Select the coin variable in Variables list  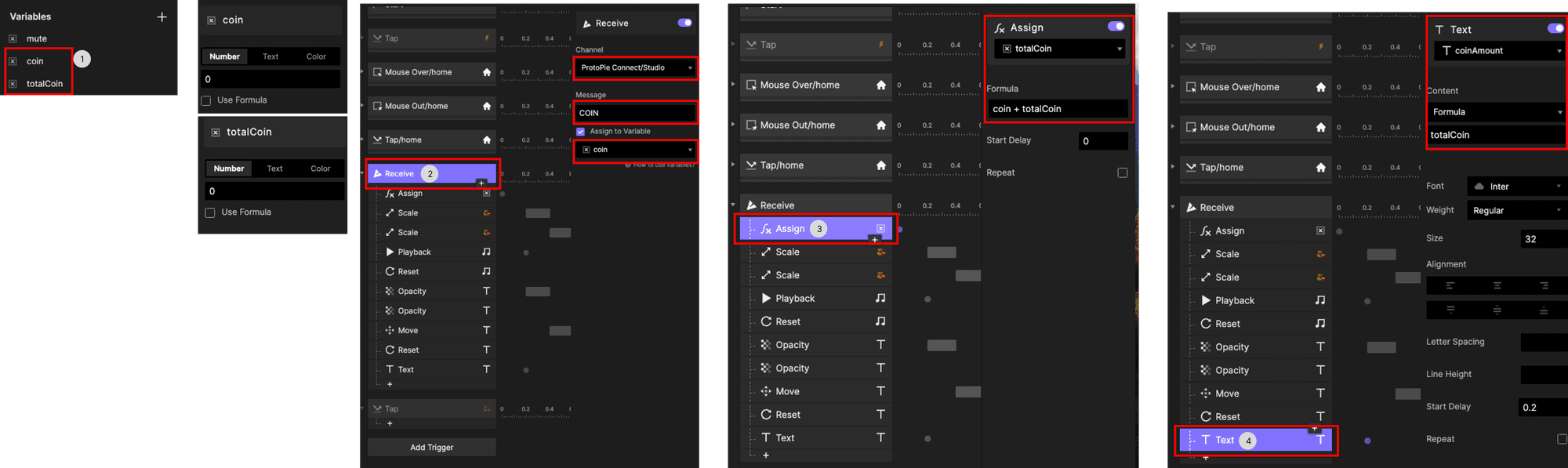pyautogui.click(x=35, y=61)
